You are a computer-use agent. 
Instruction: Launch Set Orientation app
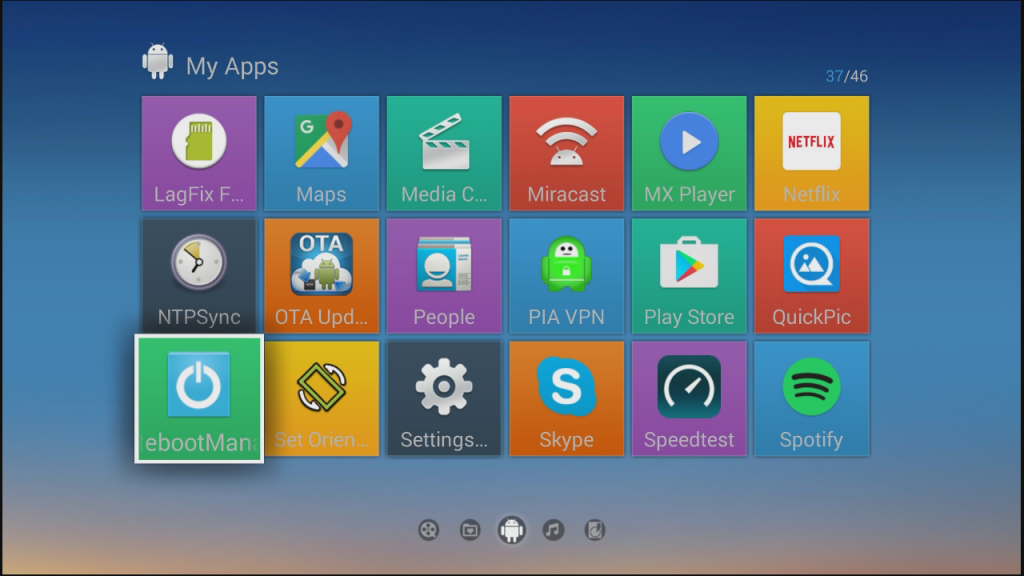click(x=321, y=398)
